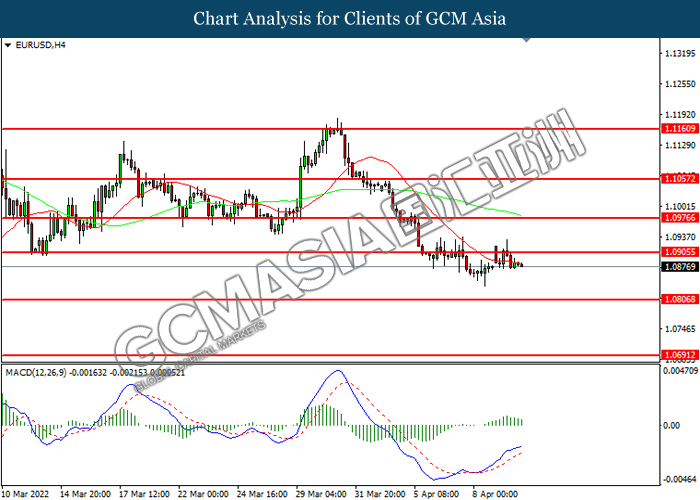
Task: Click the 24 Mar 16:00 time label
Action: (x=262, y=494)
